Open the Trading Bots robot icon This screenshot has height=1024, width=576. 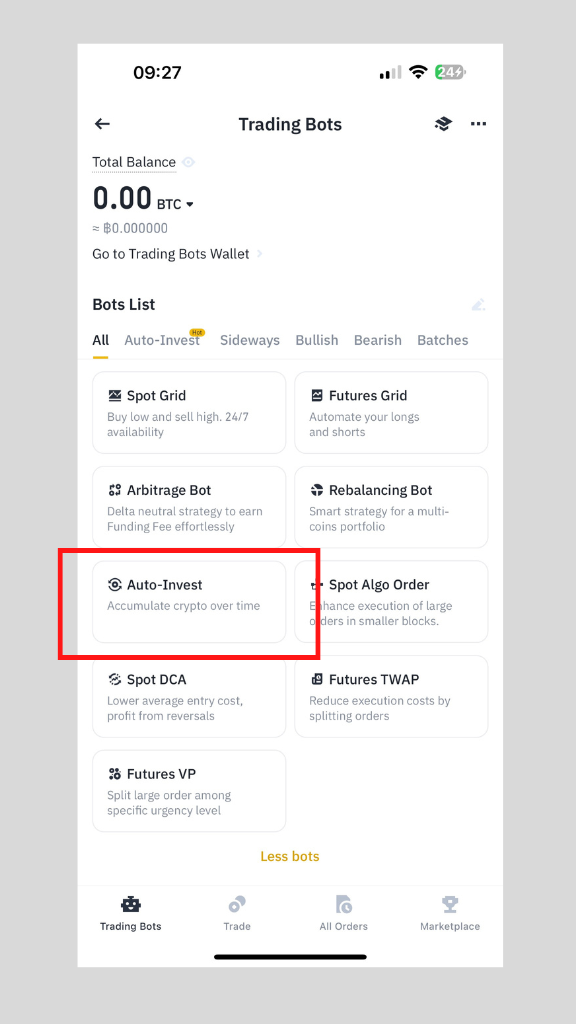tap(131, 904)
